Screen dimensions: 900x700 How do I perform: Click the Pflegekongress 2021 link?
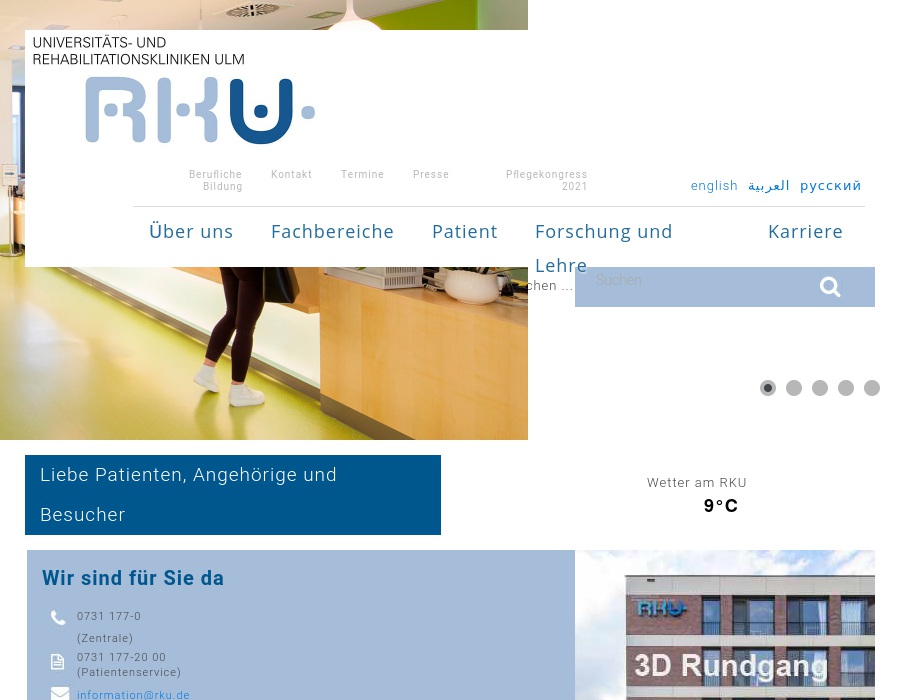click(x=547, y=180)
